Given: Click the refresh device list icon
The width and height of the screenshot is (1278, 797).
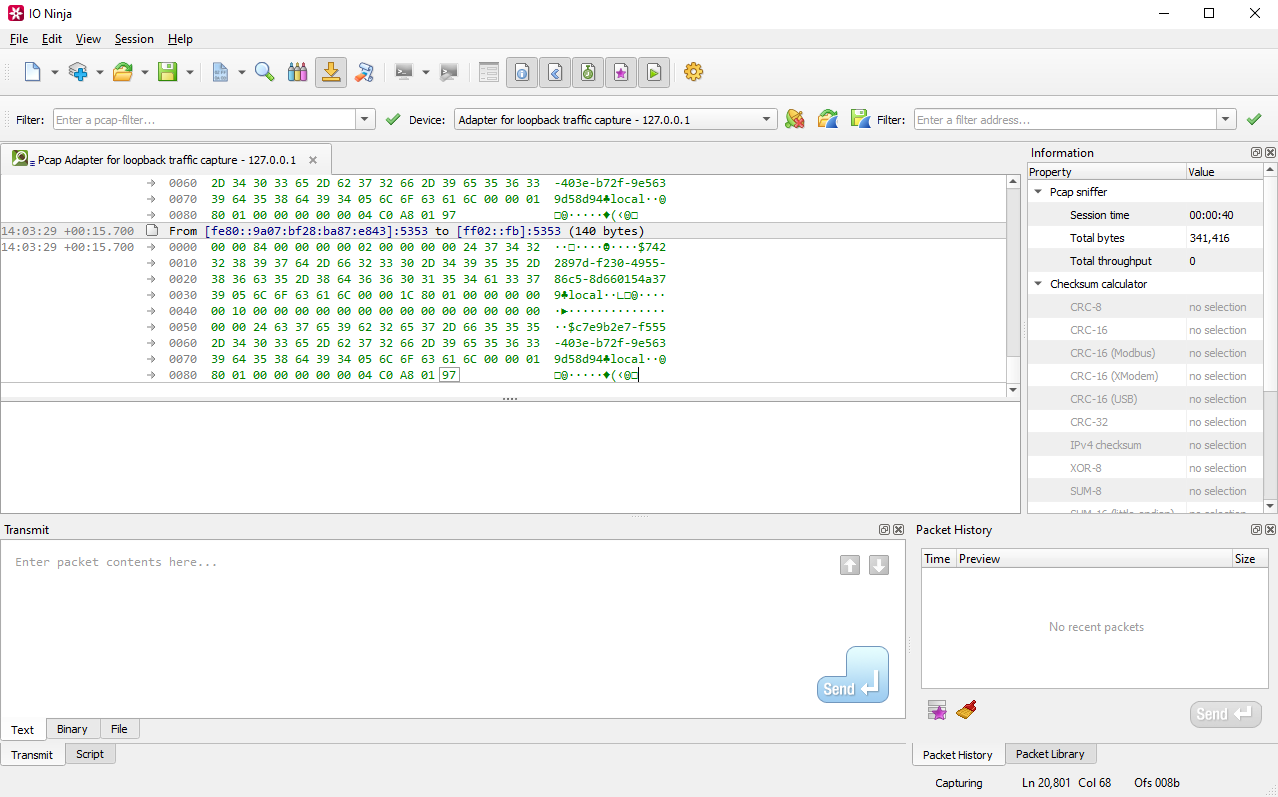Looking at the screenshot, I should pos(828,120).
